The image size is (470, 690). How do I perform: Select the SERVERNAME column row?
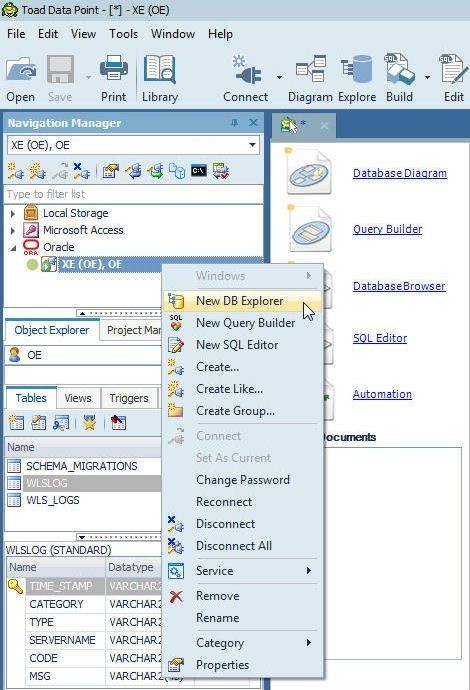(x=84, y=640)
